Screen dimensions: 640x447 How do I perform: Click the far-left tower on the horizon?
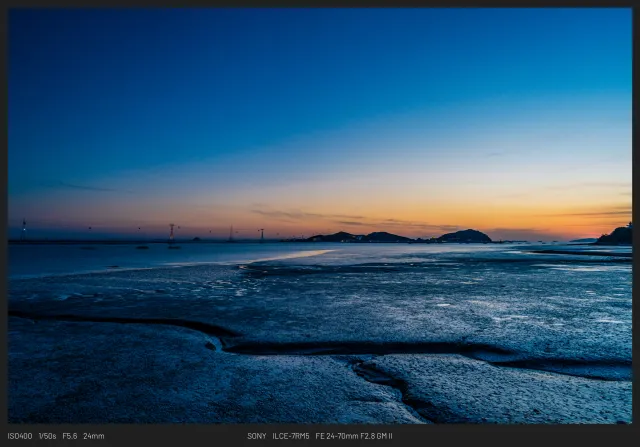click(x=24, y=228)
